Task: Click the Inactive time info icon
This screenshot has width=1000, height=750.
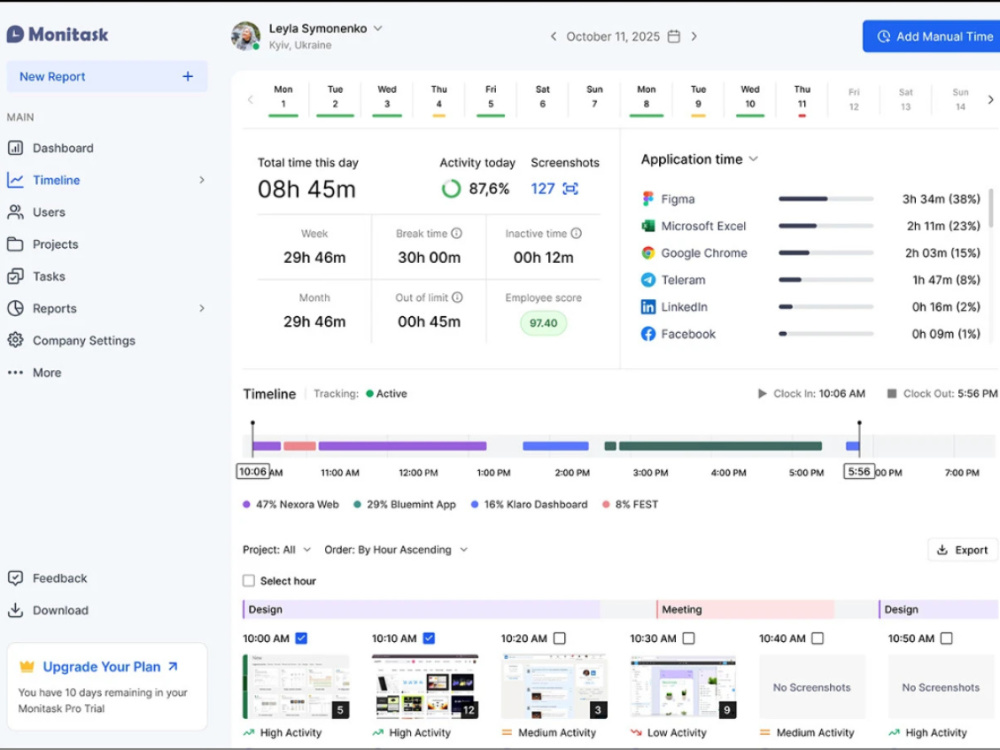Action: 577,233
